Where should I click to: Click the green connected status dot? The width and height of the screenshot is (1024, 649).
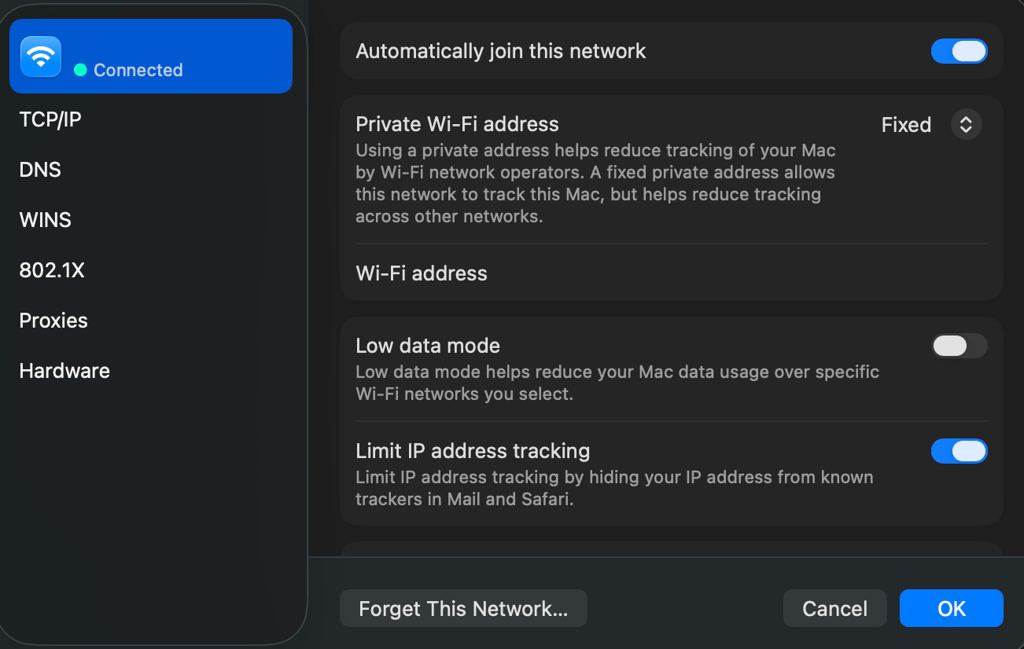[x=80, y=70]
